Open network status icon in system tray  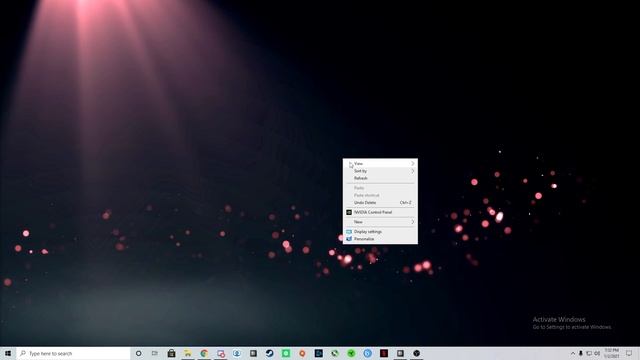pos(589,353)
